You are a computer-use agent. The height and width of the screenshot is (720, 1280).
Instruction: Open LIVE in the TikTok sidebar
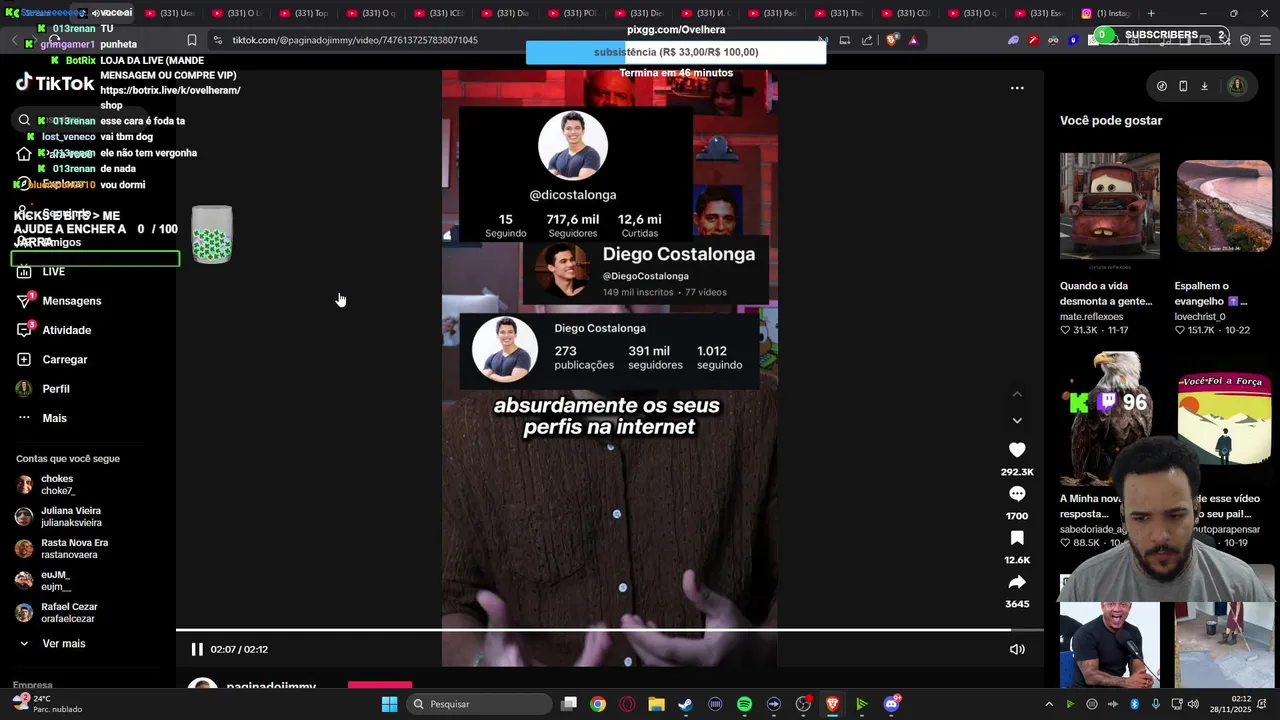point(53,271)
